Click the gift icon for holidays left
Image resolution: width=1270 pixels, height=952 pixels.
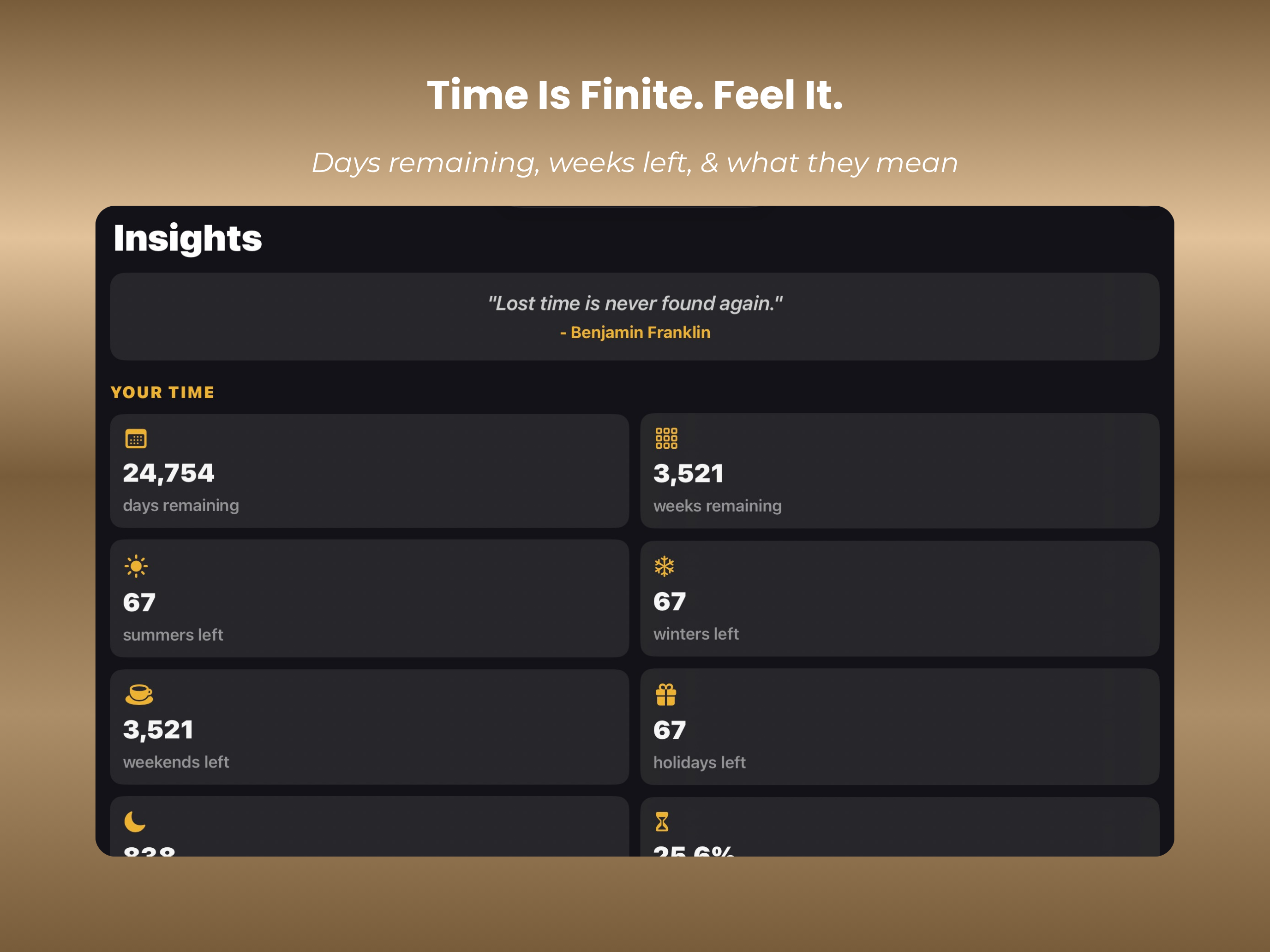point(666,694)
